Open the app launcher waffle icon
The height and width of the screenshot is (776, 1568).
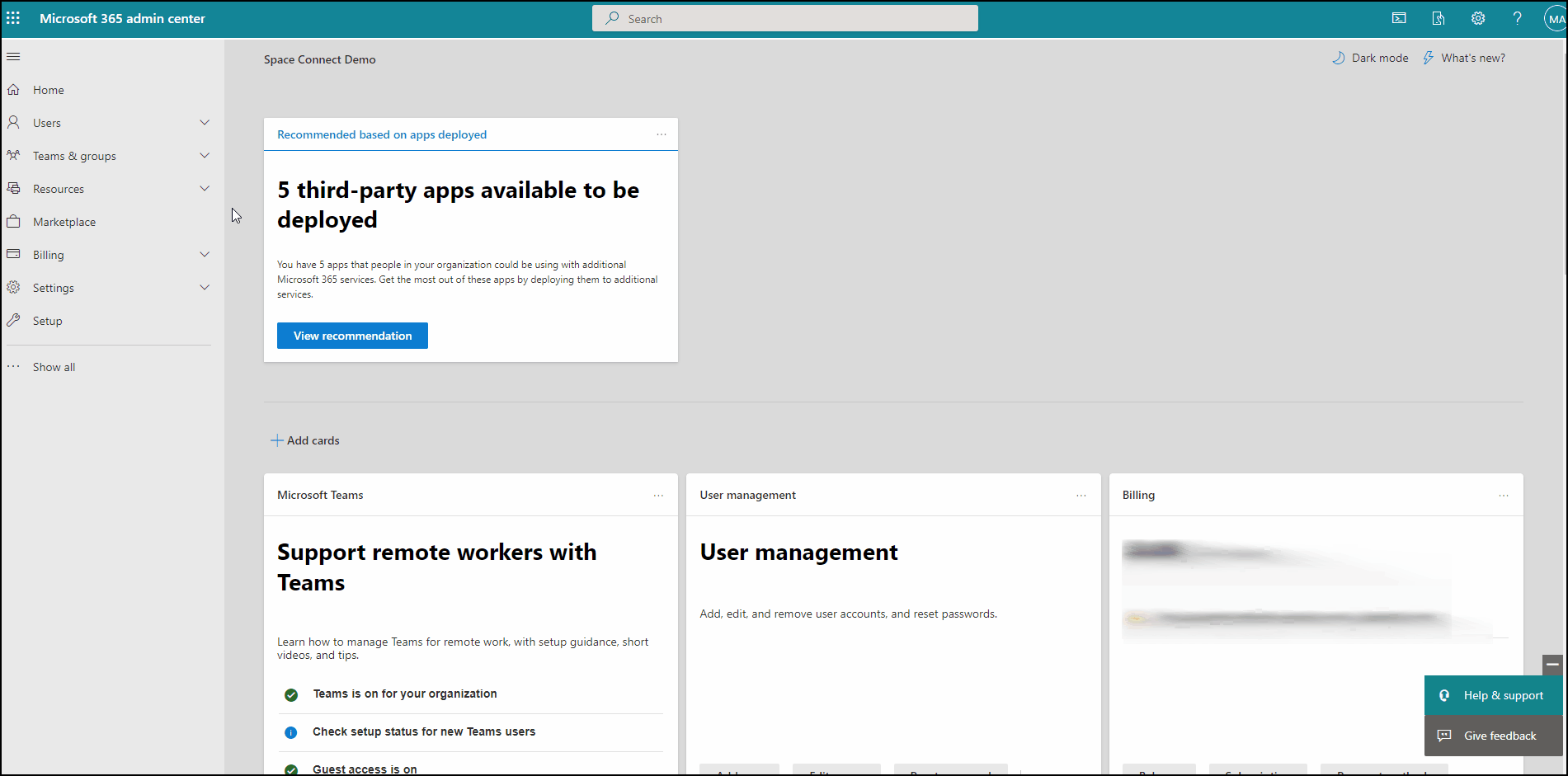pyautogui.click(x=13, y=18)
